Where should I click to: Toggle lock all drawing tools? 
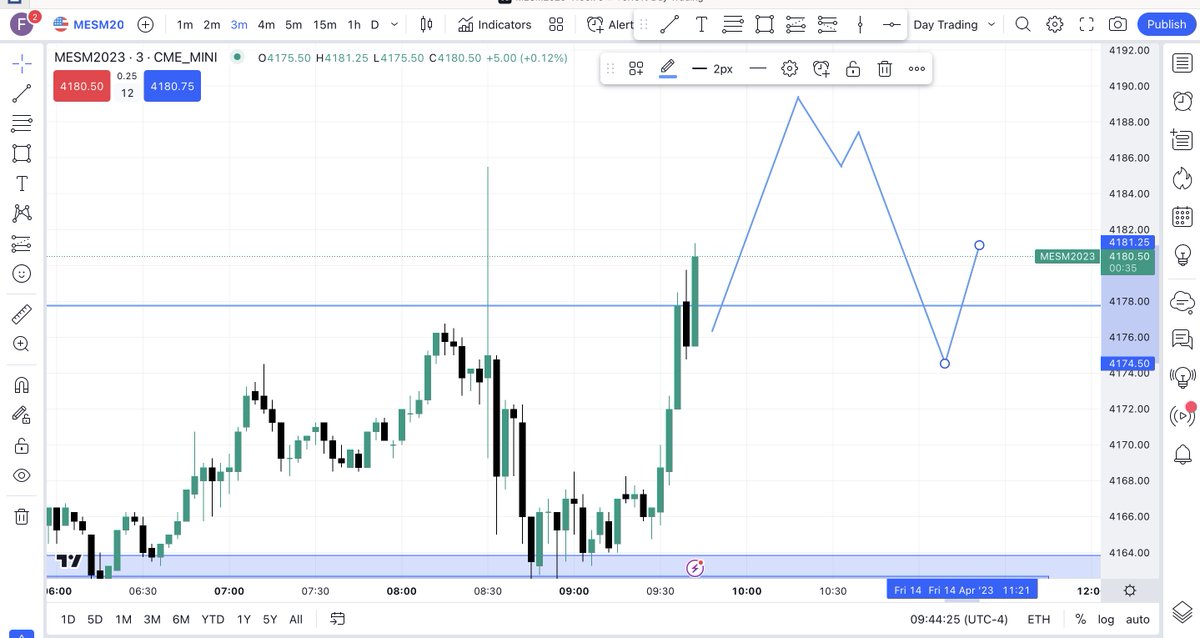click(22, 445)
